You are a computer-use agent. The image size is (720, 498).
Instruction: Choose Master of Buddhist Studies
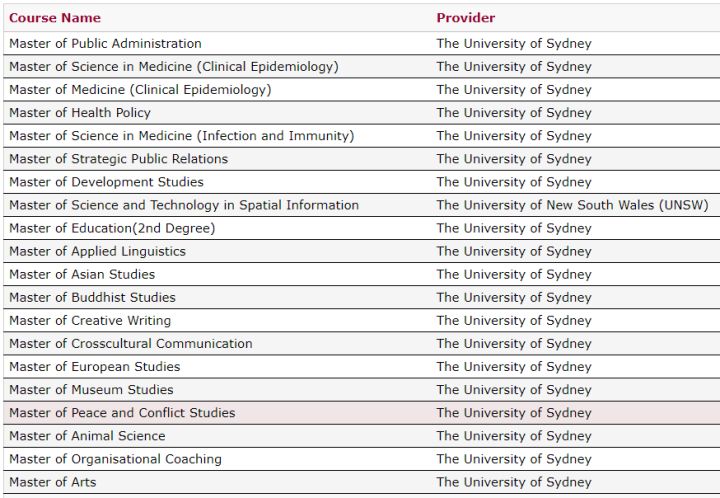click(x=92, y=297)
